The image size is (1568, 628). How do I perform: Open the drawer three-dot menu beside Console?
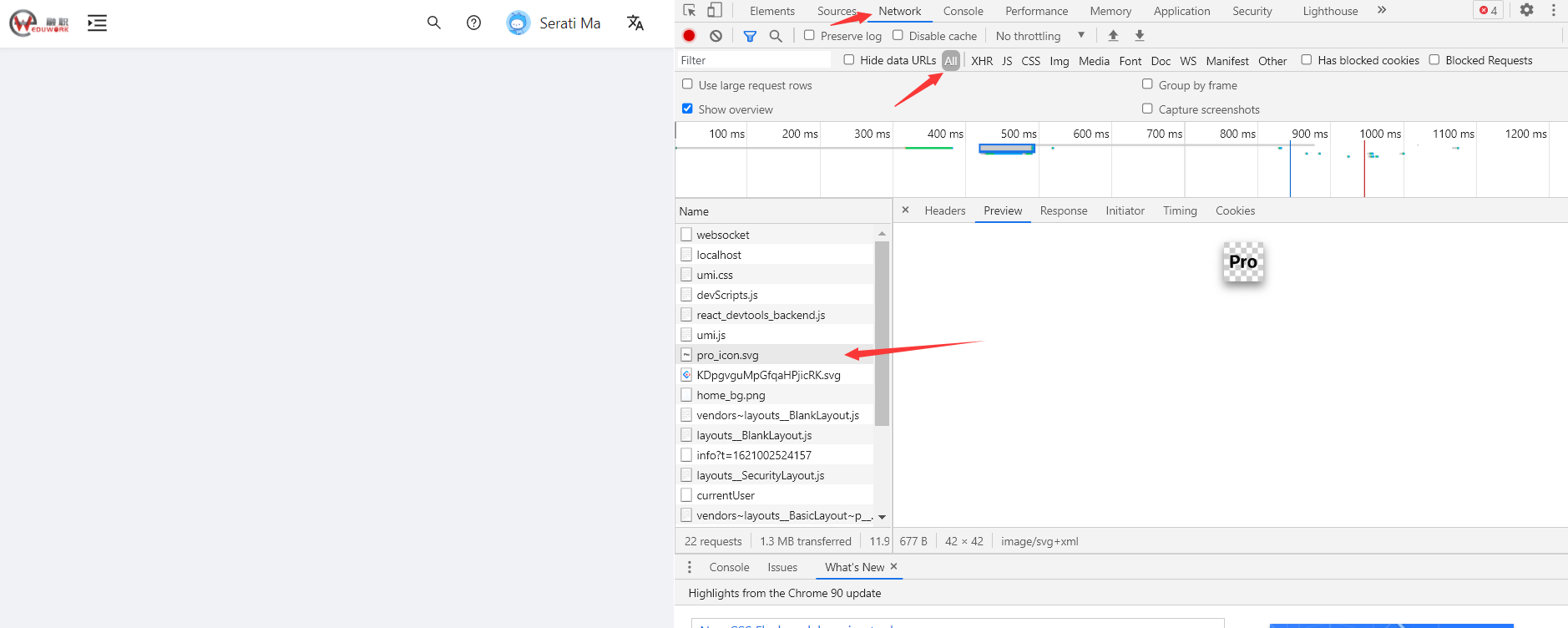[689, 567]
